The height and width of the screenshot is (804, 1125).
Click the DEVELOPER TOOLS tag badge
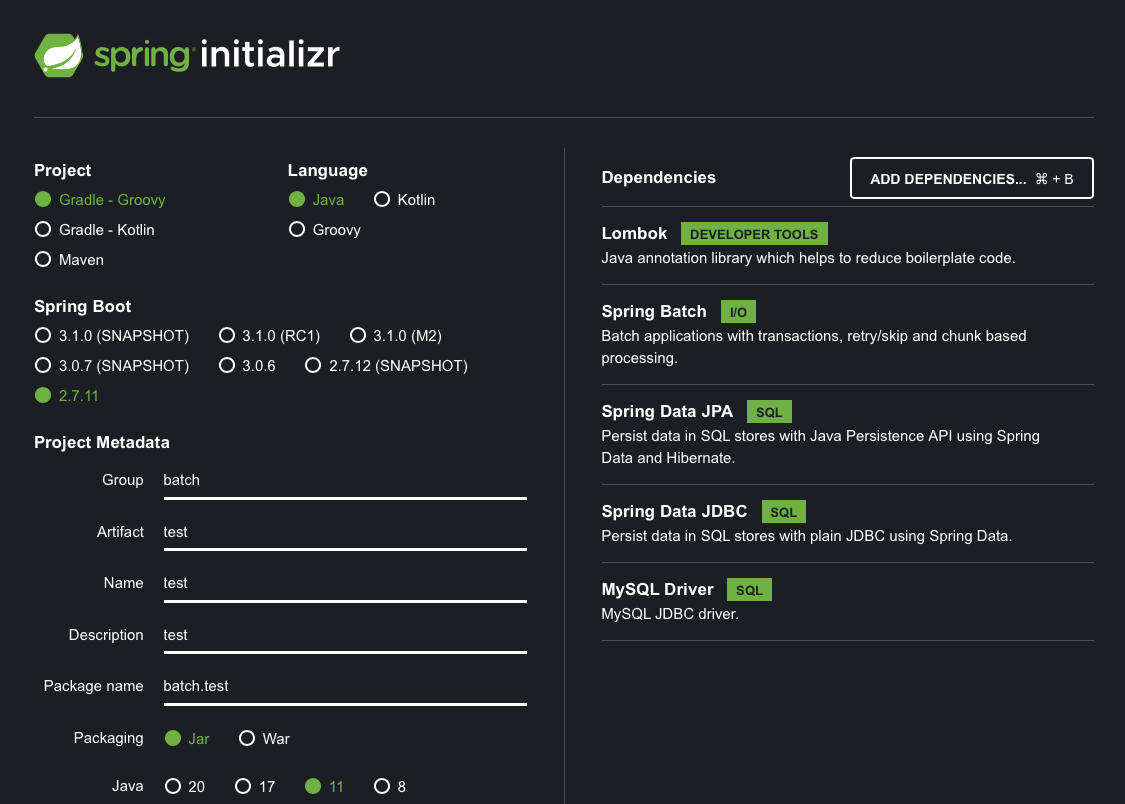[754, 234]
